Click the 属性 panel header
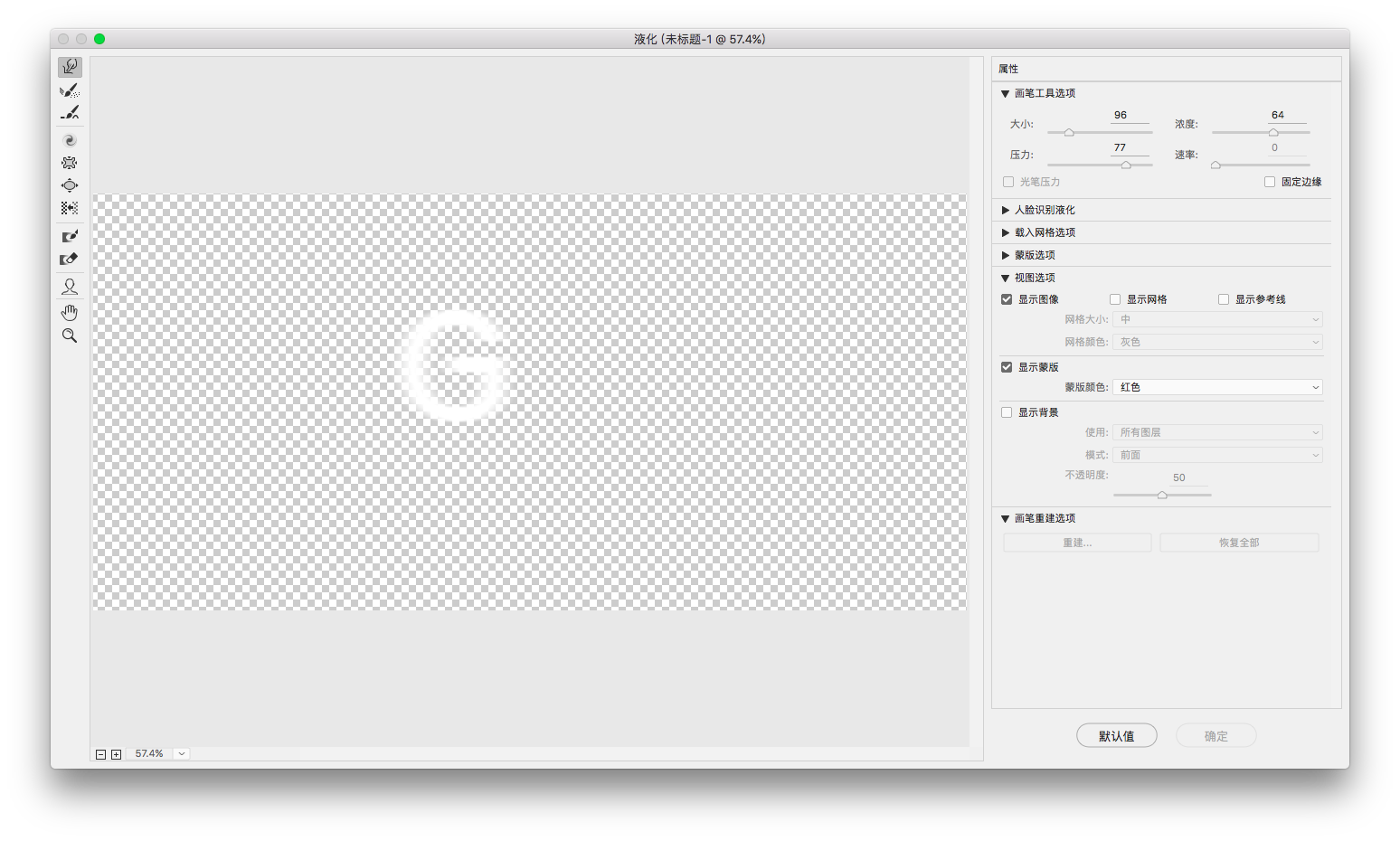 1166,70
